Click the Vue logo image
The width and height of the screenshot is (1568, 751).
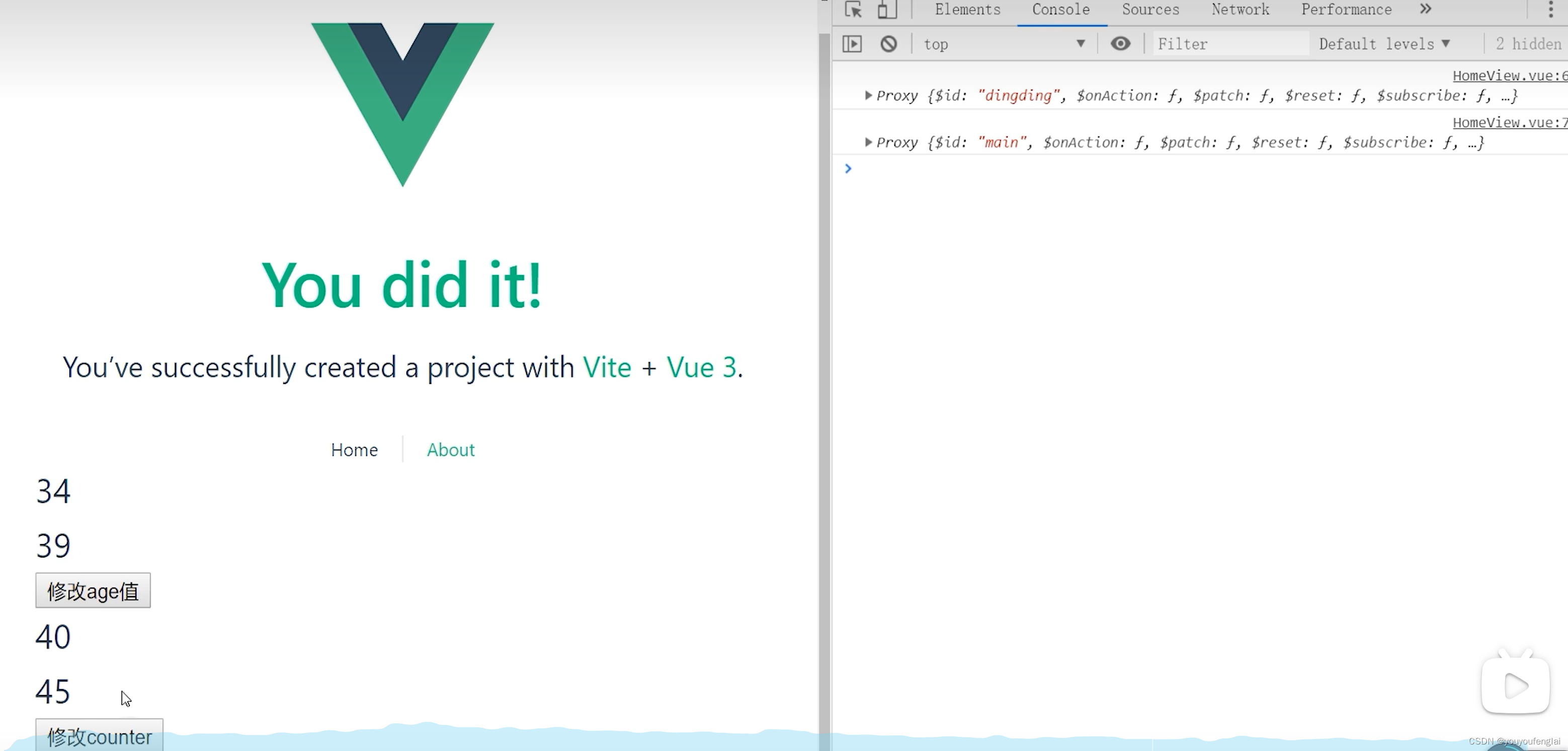point(402,105)
